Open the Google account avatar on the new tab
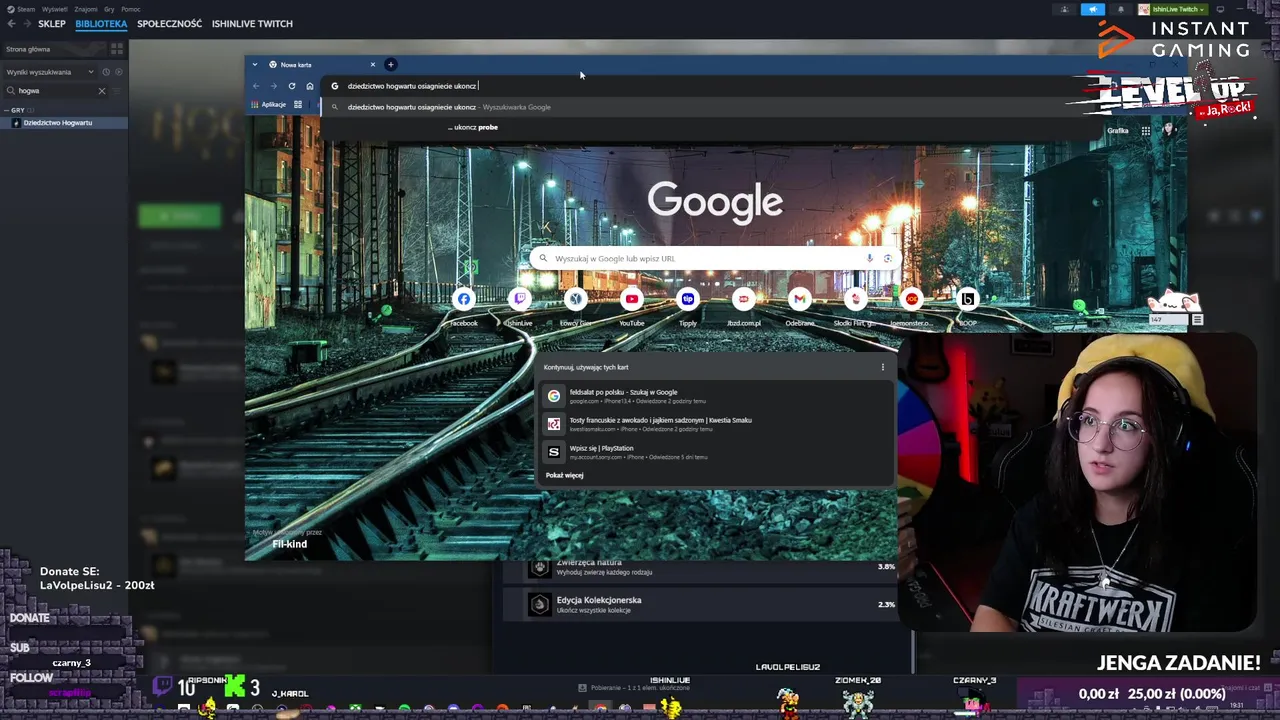 1168,130
